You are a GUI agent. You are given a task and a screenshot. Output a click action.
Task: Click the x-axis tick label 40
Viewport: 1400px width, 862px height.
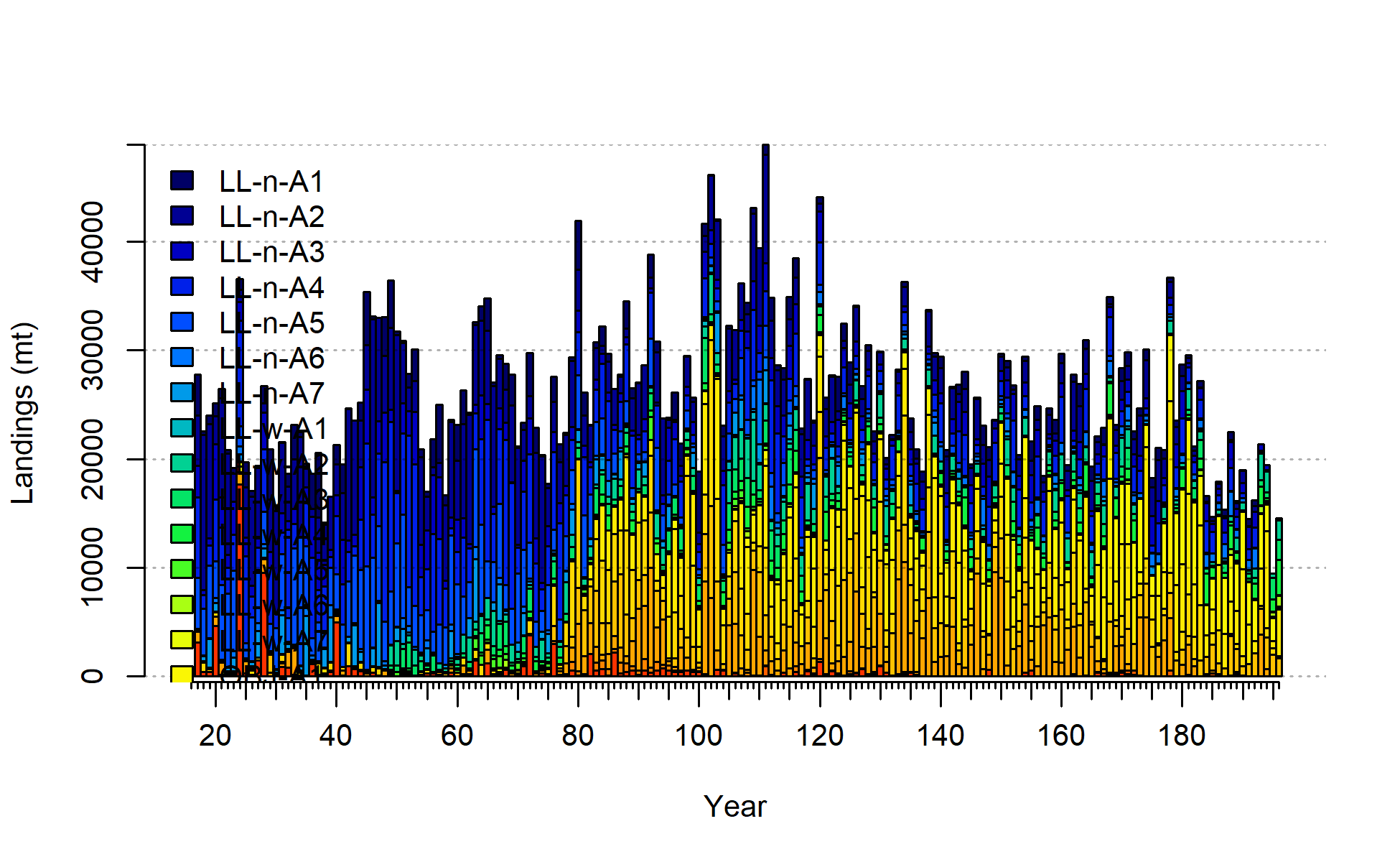336,736
